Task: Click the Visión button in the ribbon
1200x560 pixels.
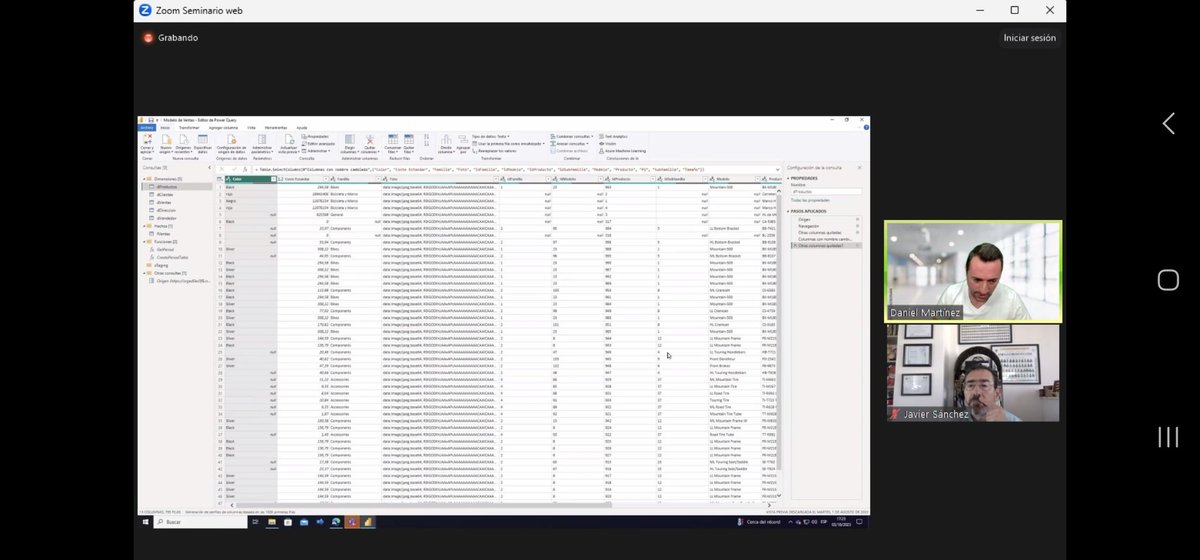Action: (x=609, y=143)
